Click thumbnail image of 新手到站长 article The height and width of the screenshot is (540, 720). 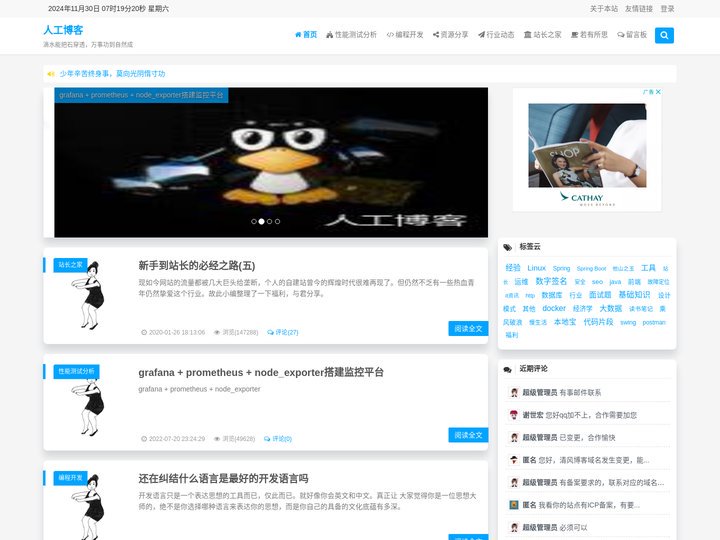(88, 295)
